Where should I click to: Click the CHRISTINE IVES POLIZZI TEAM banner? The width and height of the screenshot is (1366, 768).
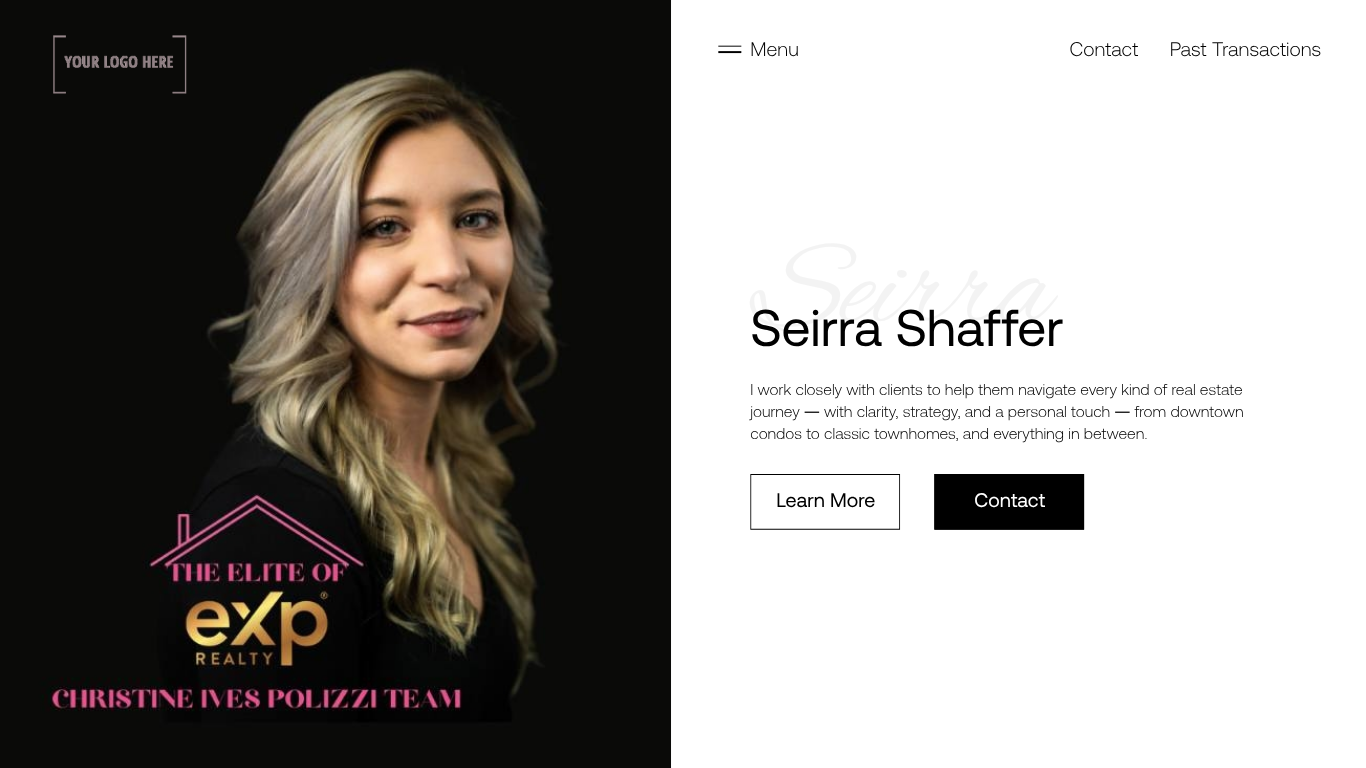[x=257, y=699]
